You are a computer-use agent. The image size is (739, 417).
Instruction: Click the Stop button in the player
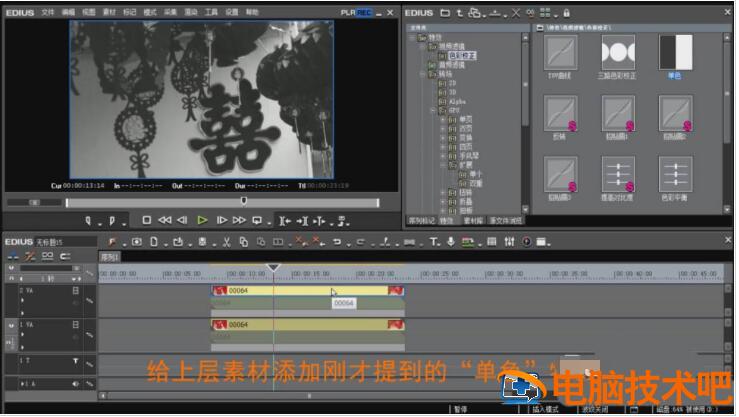(x=147, y=220)
